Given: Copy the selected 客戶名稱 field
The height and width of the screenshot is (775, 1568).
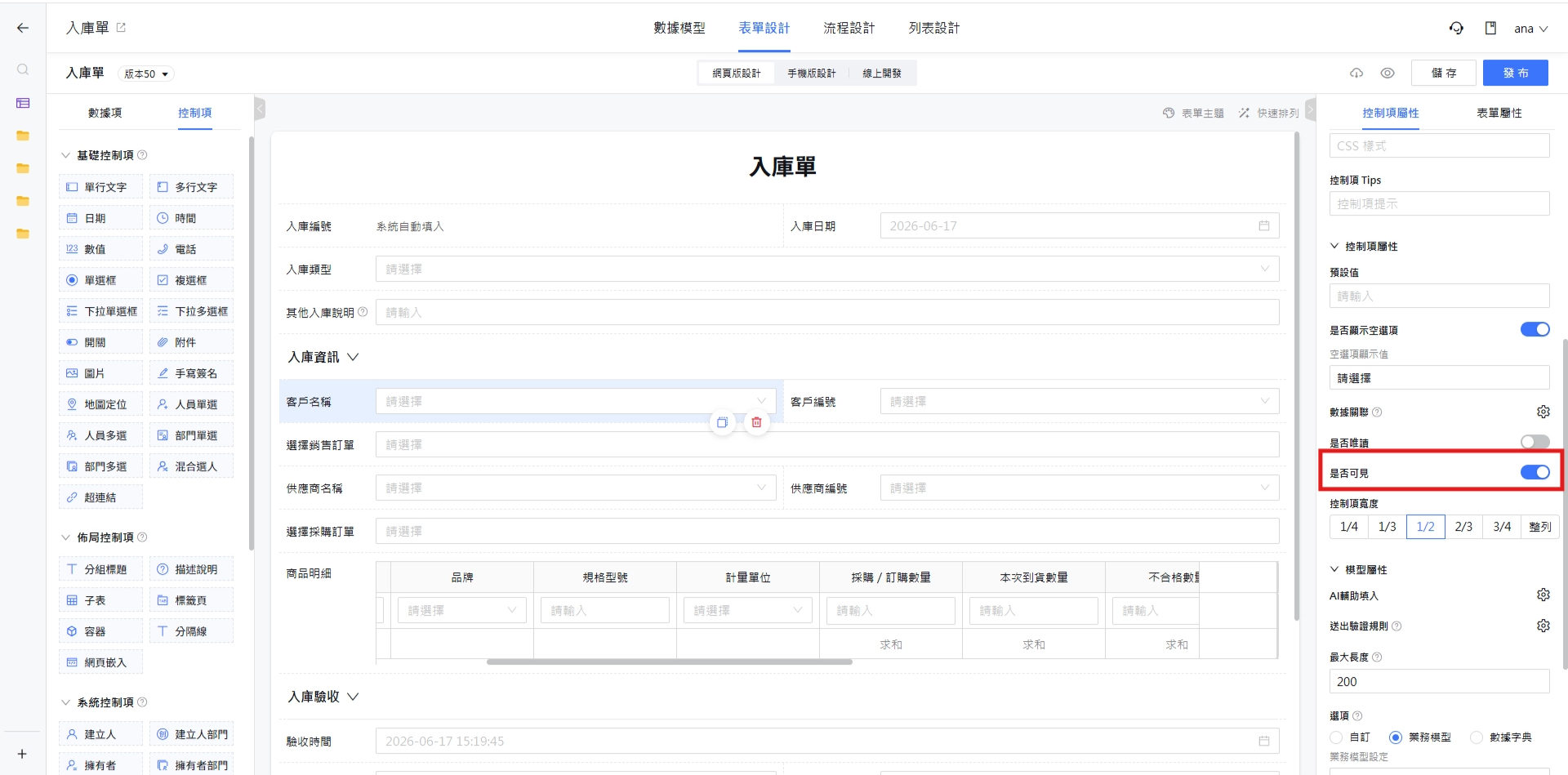Looking at the screenshot, I should click(722, 422).
